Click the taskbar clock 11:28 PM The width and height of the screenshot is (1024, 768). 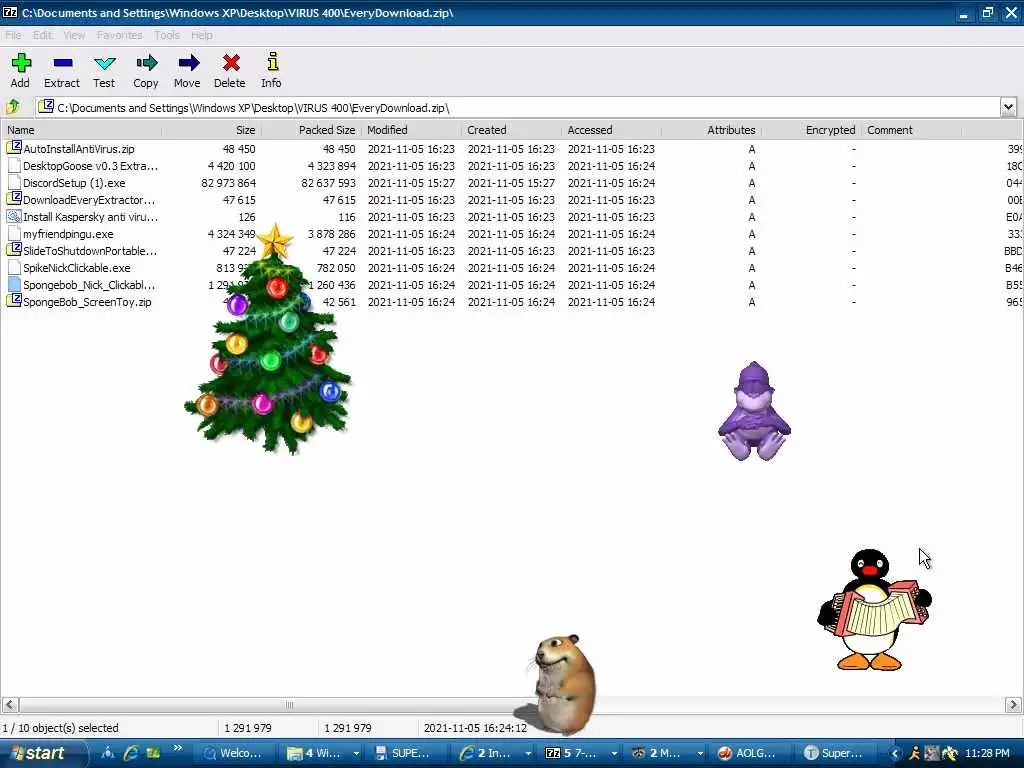pyautogui.click(x=987, y=754)
